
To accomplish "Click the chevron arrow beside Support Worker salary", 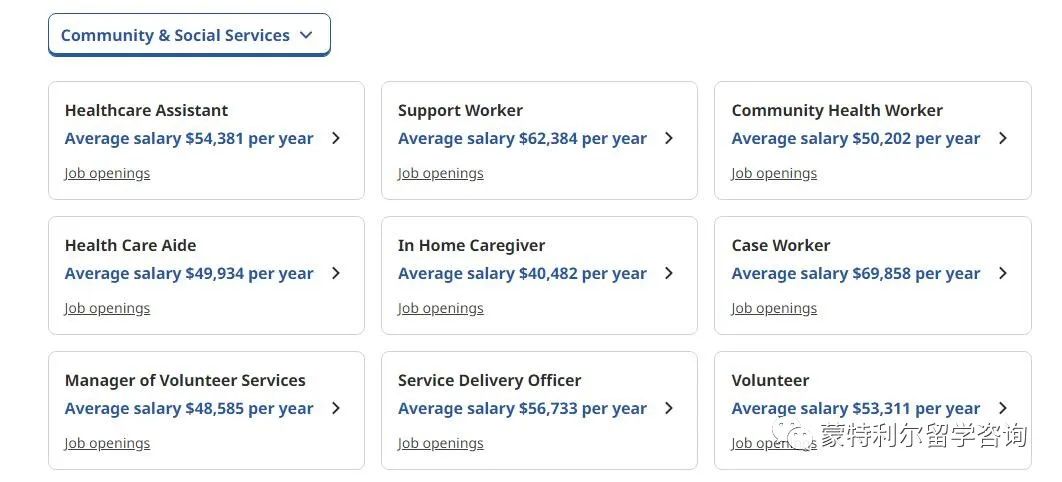I will coord(669,138).
